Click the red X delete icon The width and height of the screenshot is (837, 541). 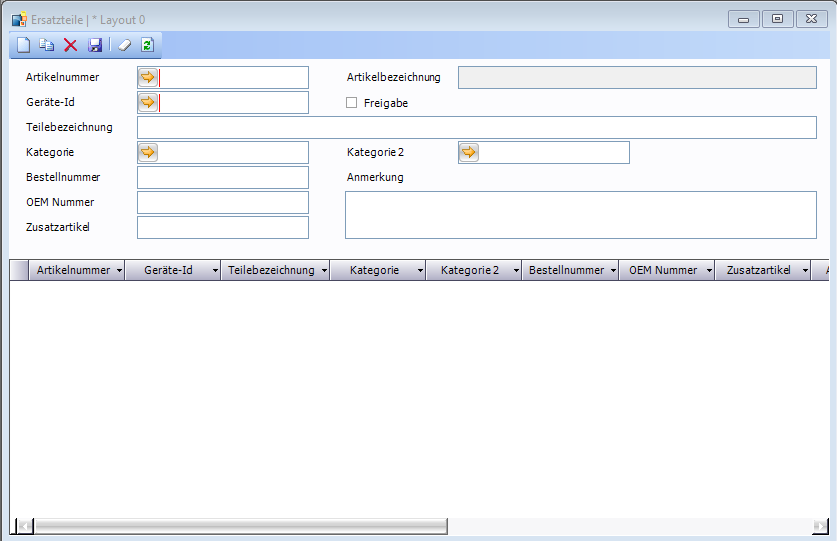click(70, 45)
